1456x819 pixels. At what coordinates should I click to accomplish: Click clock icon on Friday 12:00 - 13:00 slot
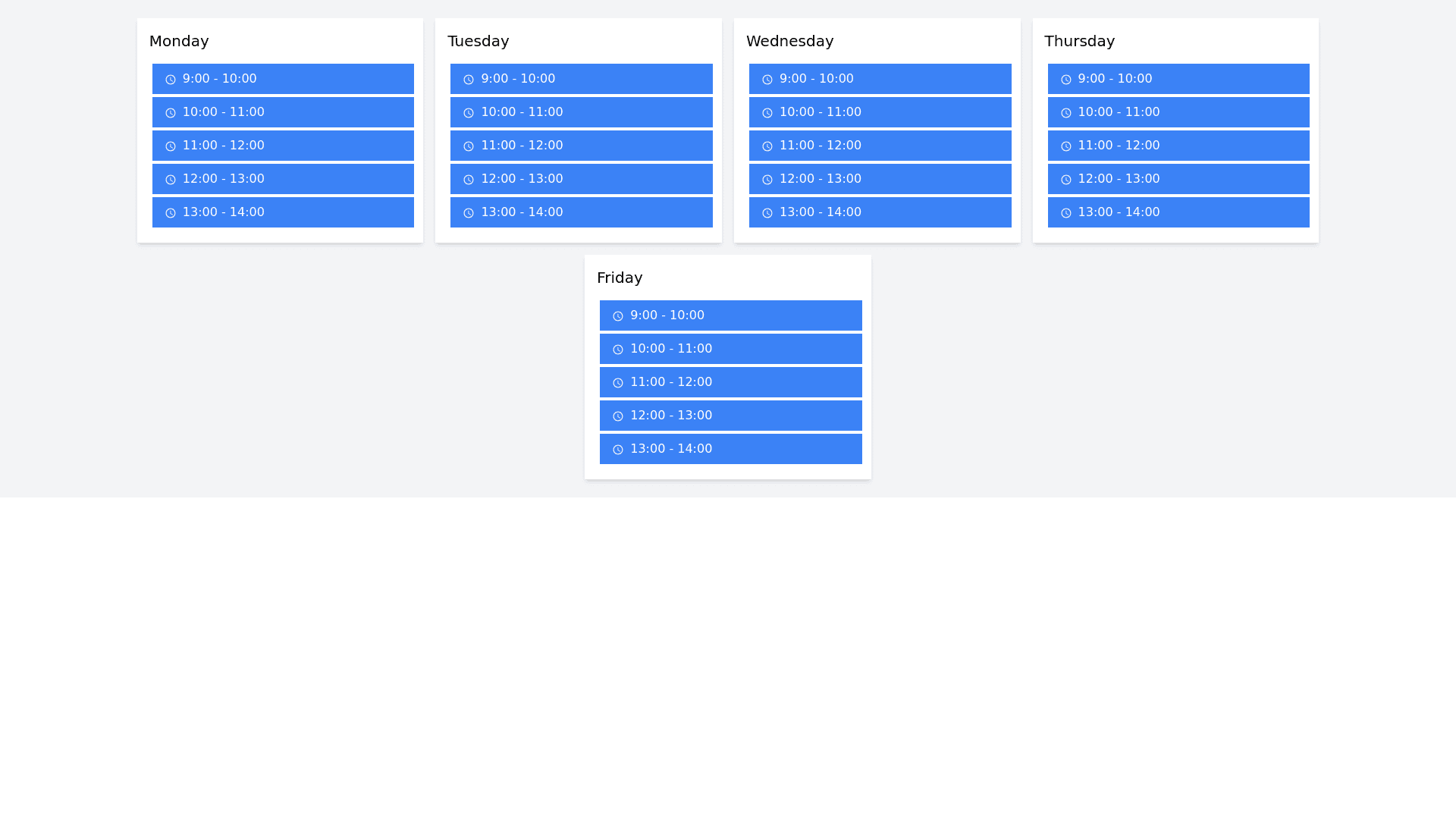tap(617, 416)
